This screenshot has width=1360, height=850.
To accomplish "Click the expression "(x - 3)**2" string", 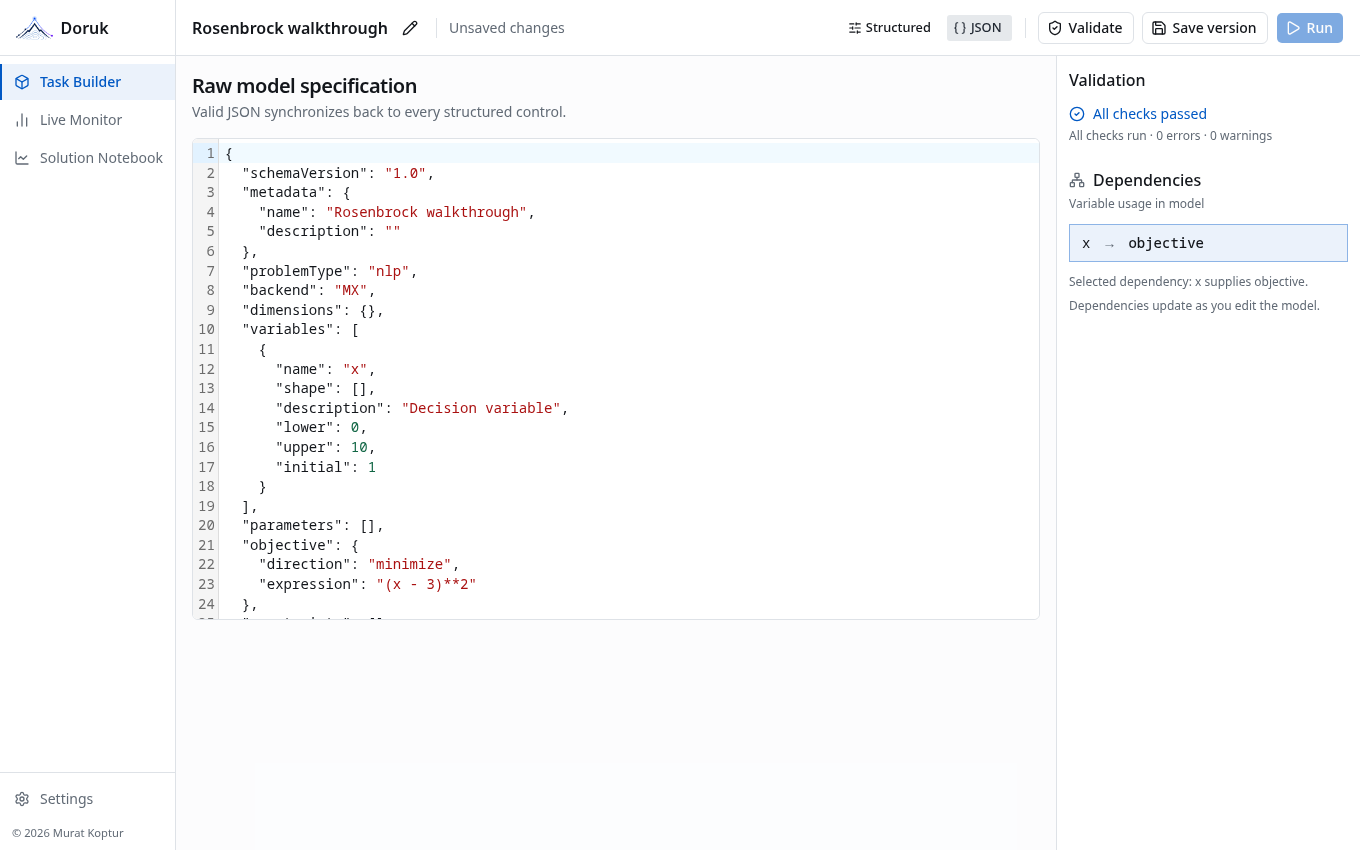I will [426, 584].
